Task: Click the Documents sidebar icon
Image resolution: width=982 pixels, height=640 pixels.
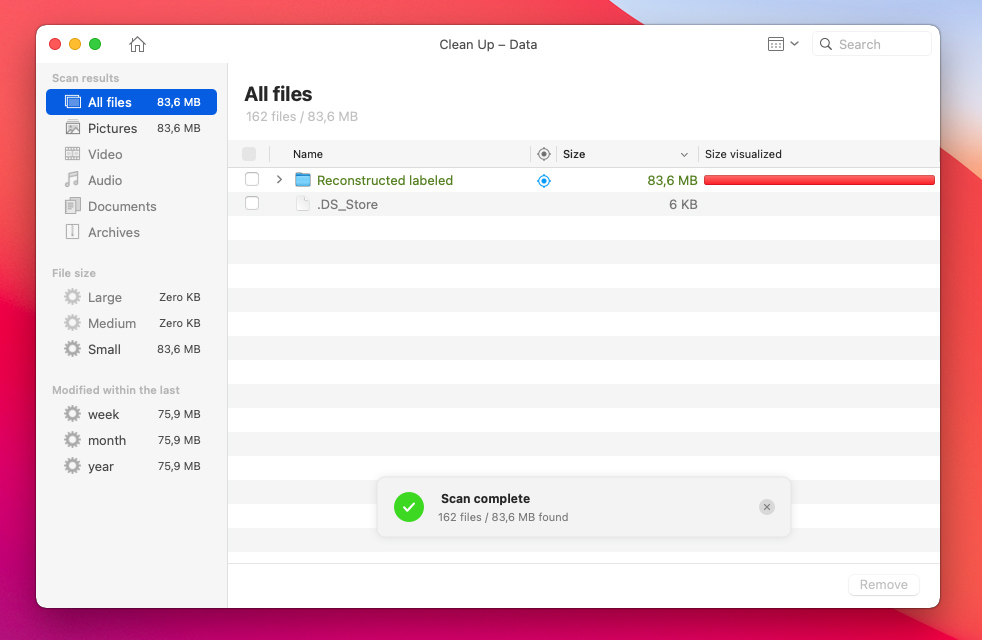Action: tap(73, 206)
